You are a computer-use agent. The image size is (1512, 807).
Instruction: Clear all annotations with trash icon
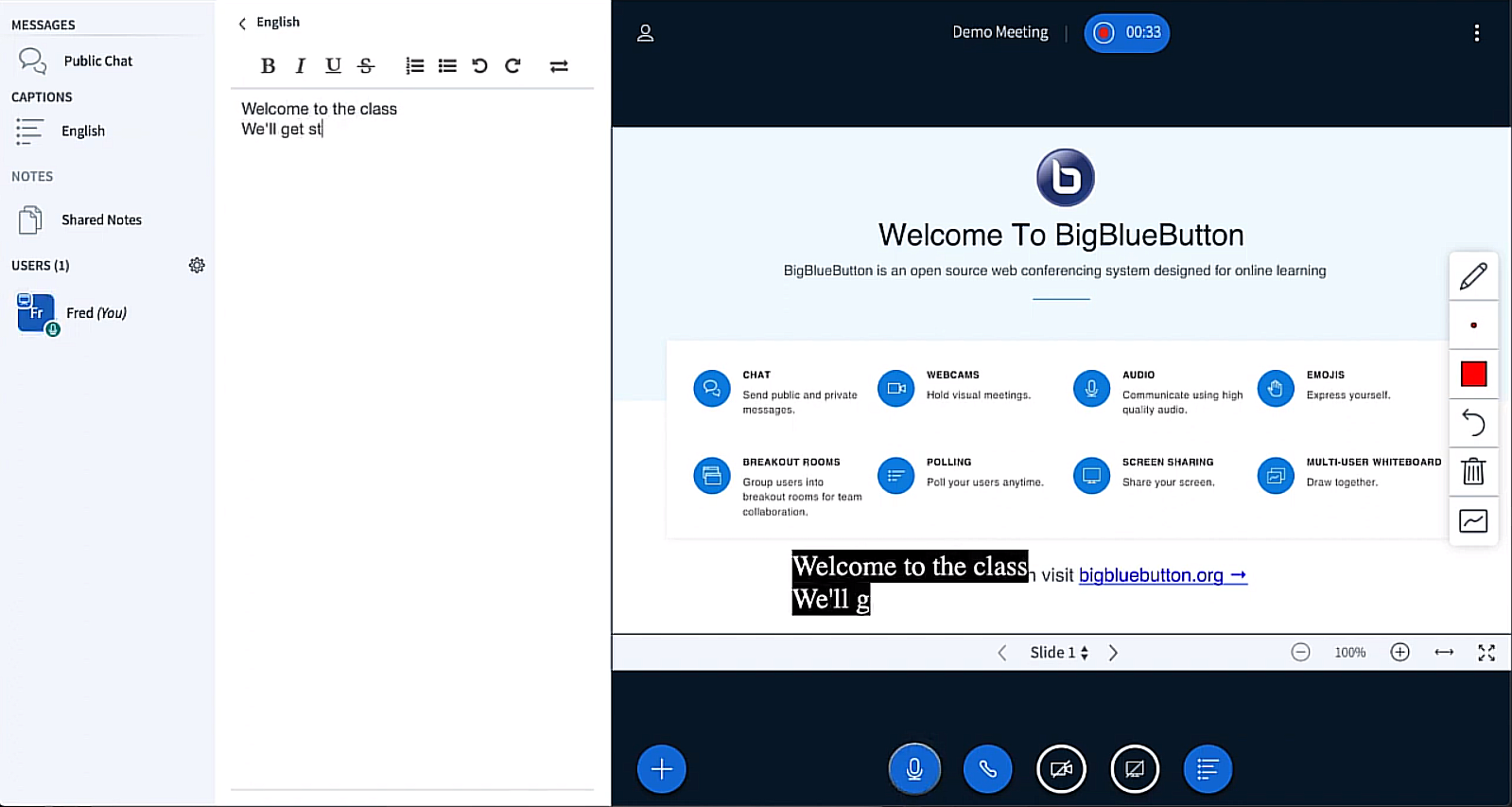pyautogui.click(x=1473, y=471)
